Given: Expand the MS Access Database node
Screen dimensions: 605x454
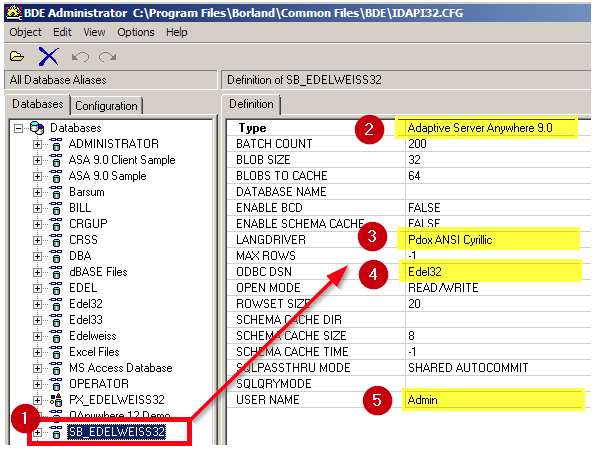Looking at the screenshot, I should pyautogui.click(x=37, y=368).
